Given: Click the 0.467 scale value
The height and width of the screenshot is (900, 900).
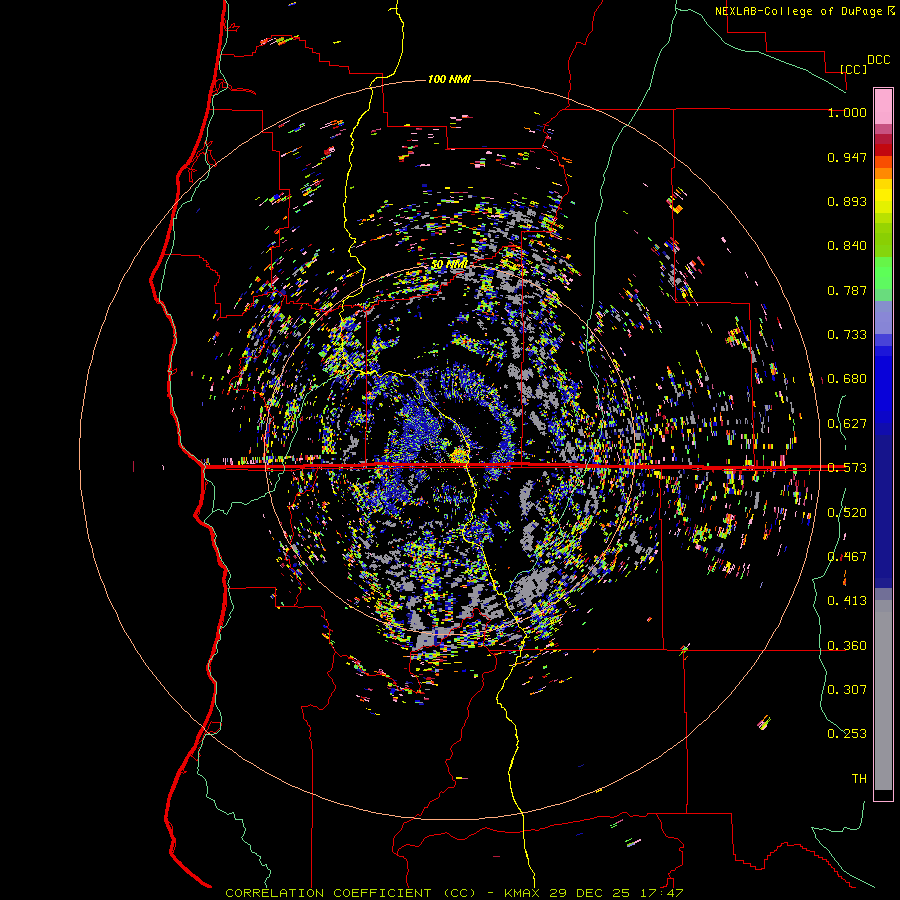Looking at the screenshot, I should point(847,557).
